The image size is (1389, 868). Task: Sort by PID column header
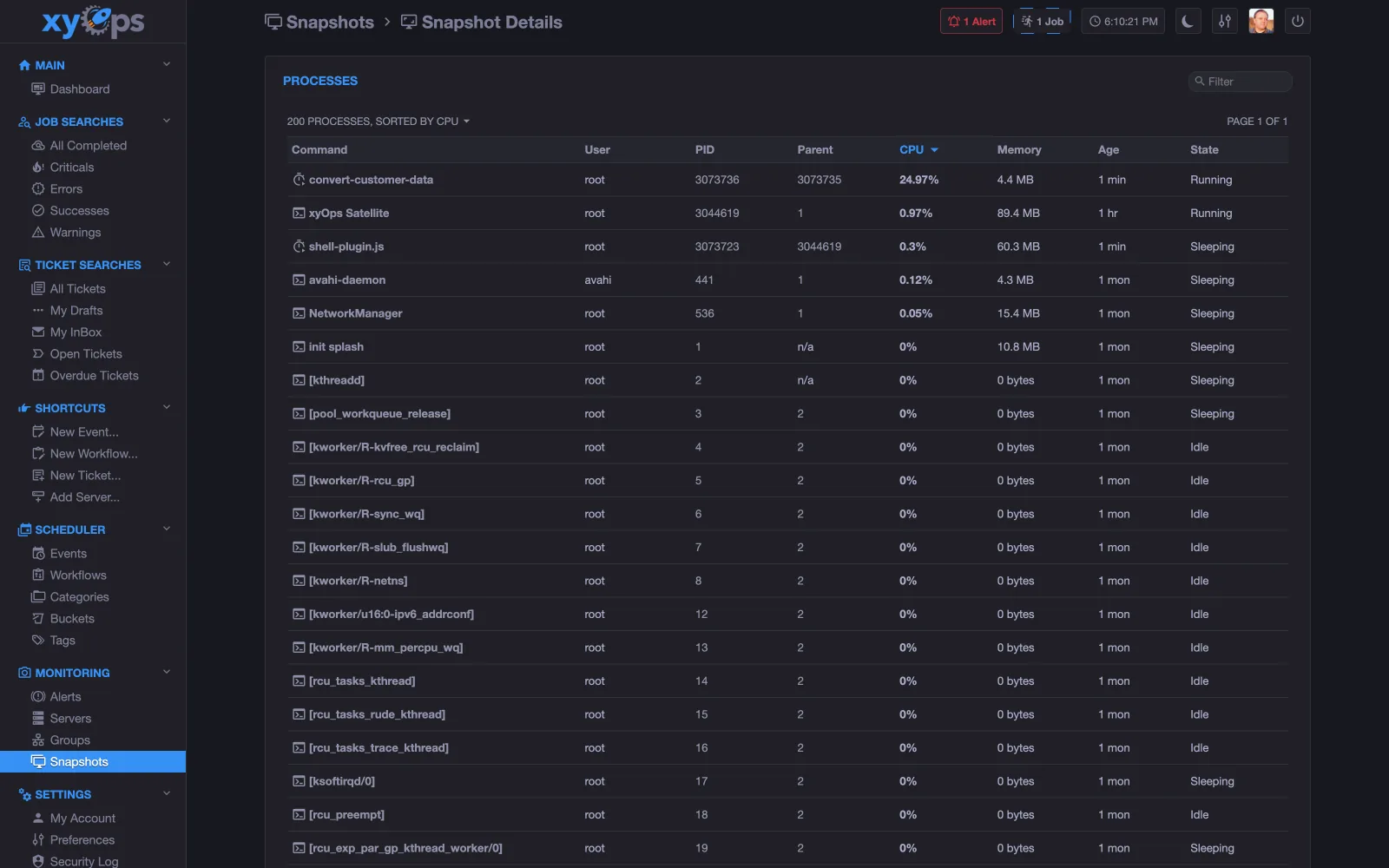(x=704, y=149)
